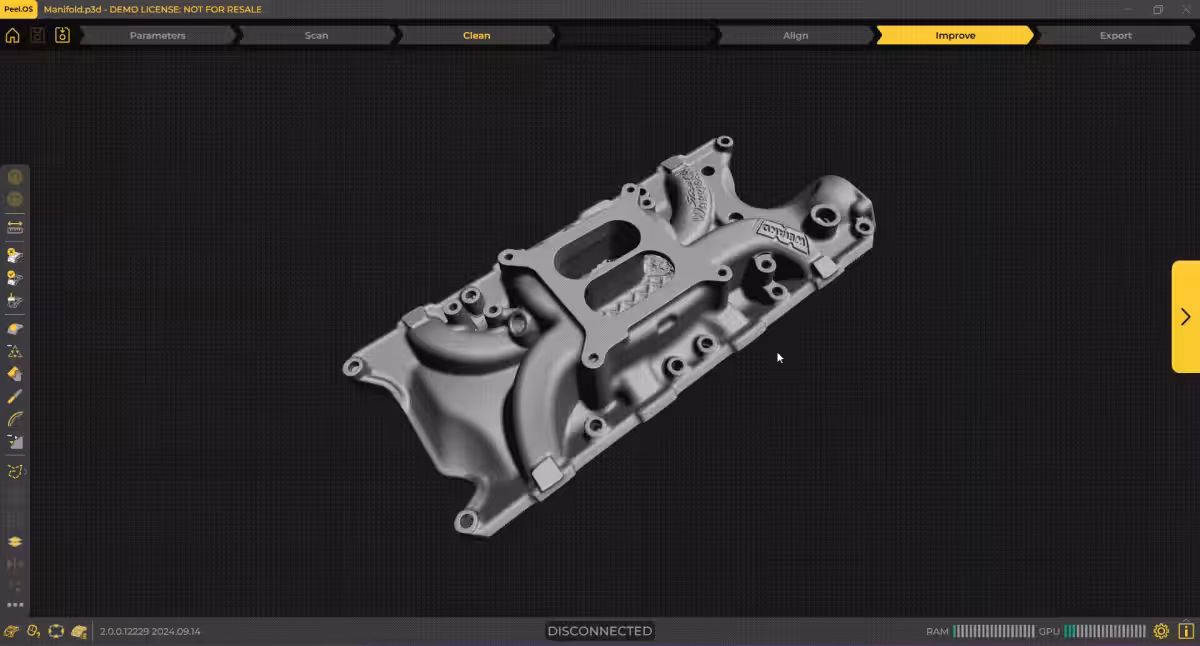
Task: Click the DISCONNECTED status button
Action: click(x=600, y=631)
